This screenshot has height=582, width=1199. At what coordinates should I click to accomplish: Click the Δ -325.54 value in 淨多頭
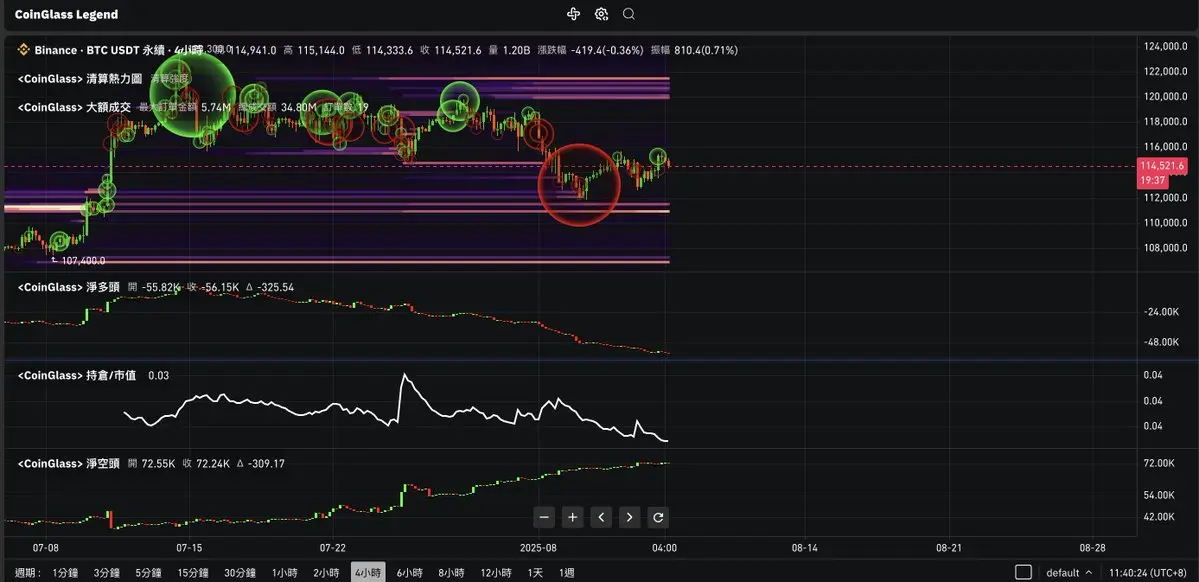[x=269, y=288]
